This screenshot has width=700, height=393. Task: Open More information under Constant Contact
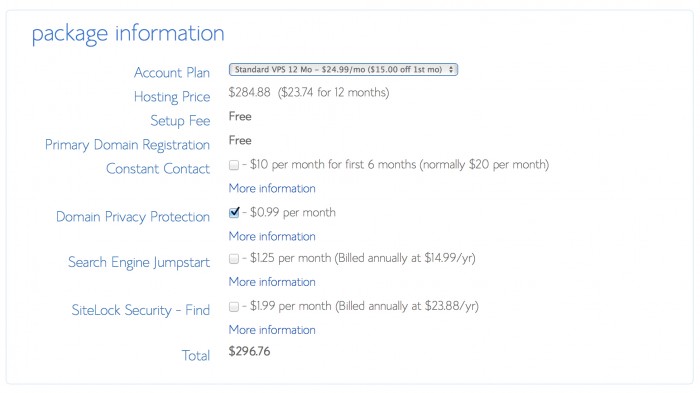pyautogui.click(x=272, y=188)
